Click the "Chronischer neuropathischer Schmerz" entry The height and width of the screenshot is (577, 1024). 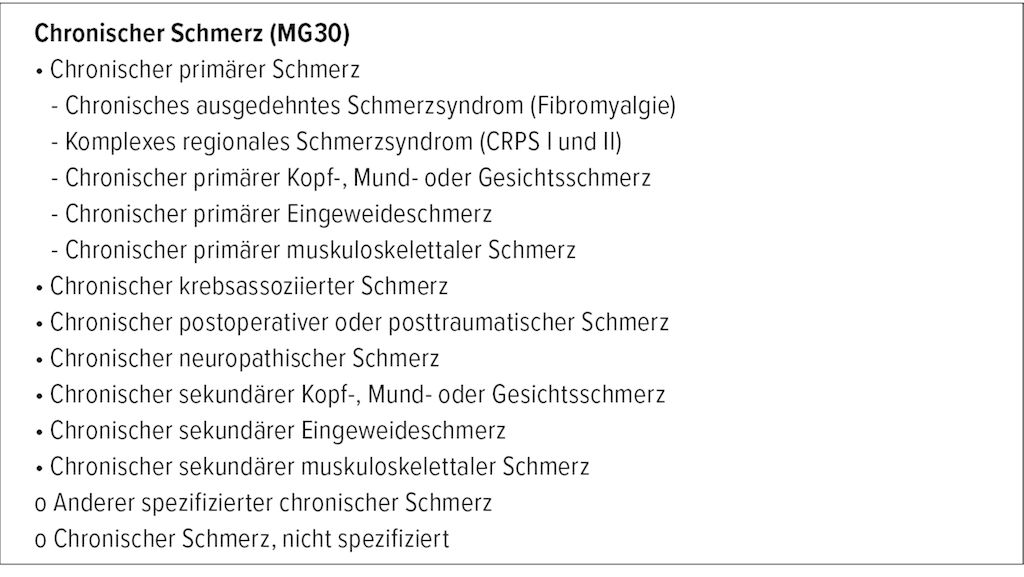pos(244,358)
